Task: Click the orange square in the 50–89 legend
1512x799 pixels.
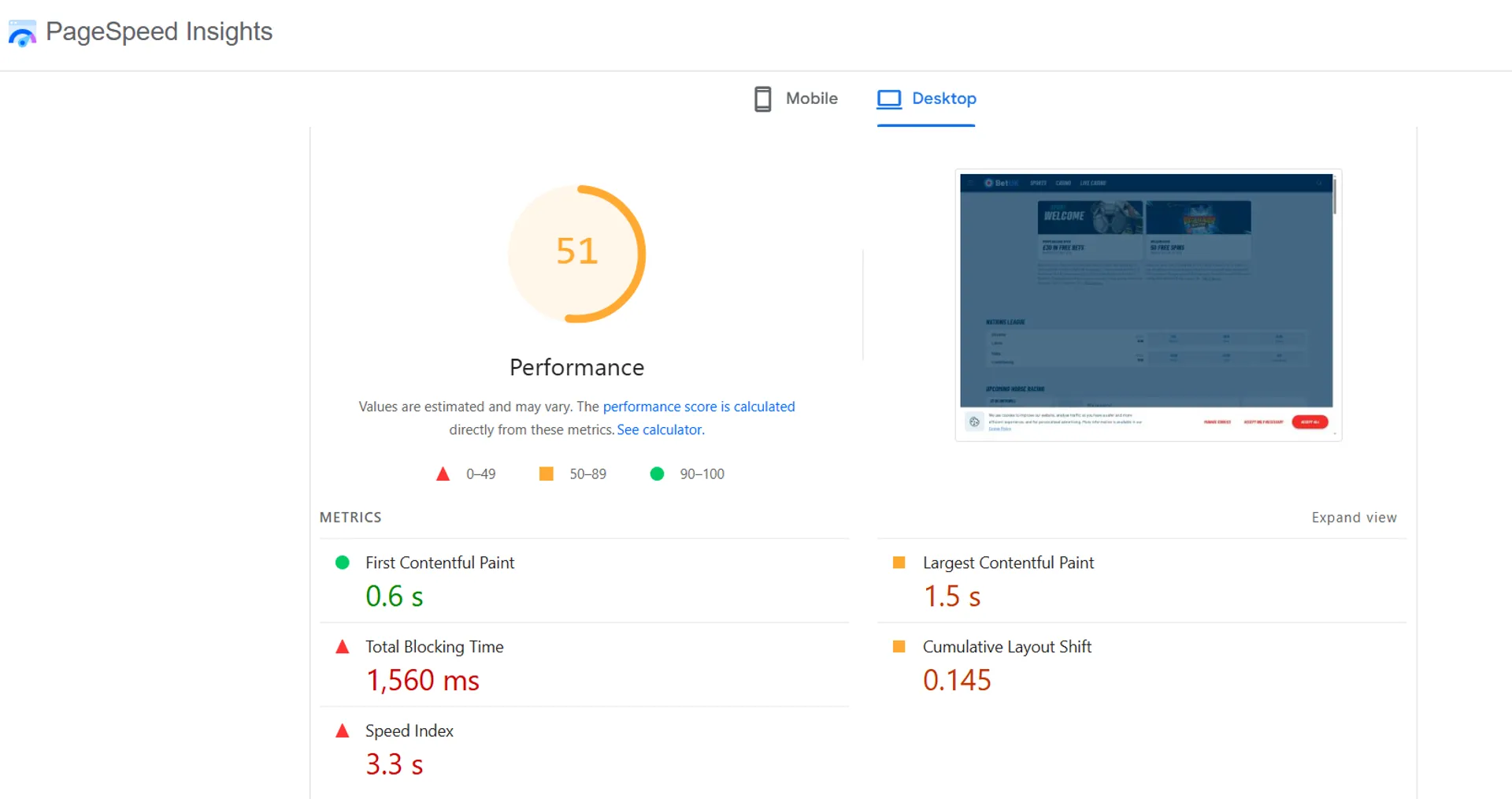Action: pyautogui.click(x=546, y=474)
